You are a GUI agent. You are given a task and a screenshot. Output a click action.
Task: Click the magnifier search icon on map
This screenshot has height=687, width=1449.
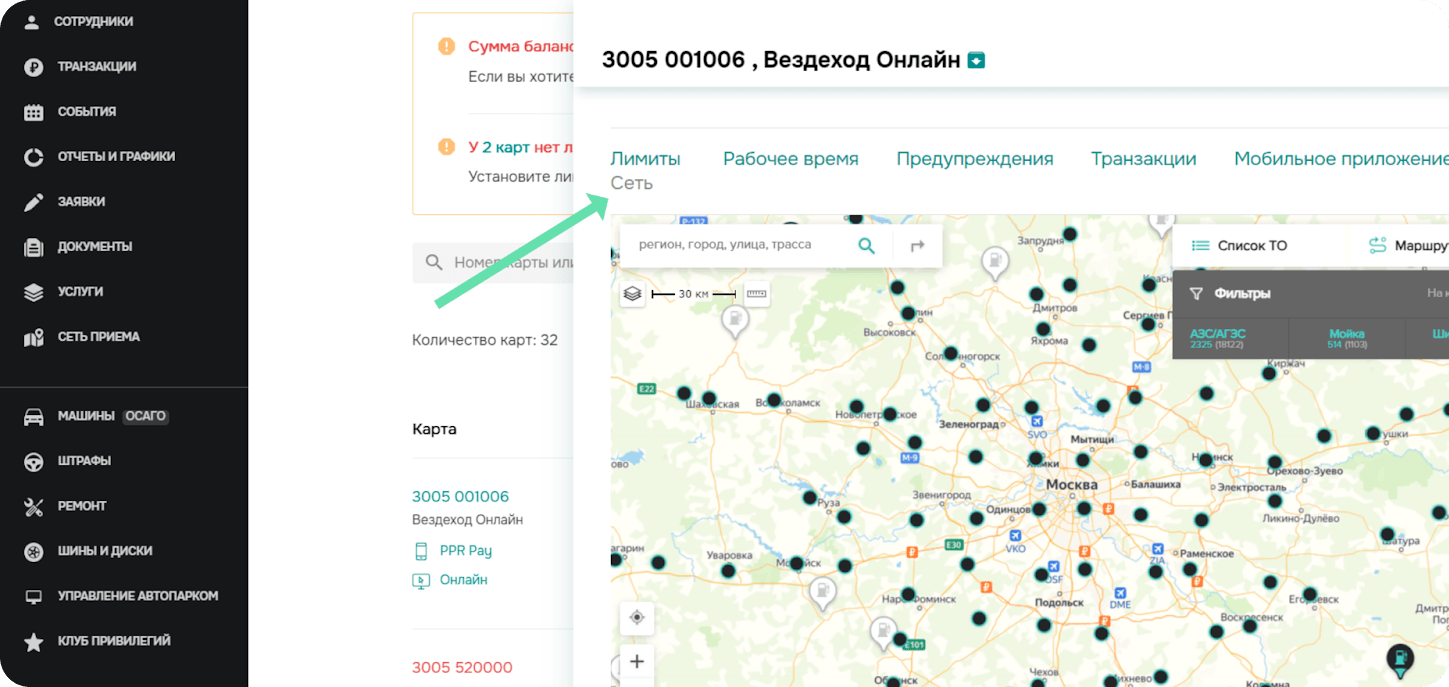click(x=866, y=246)
